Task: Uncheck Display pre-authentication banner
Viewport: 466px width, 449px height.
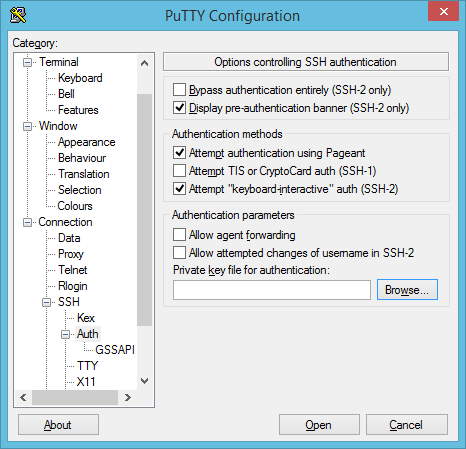Action: point(179,108)
